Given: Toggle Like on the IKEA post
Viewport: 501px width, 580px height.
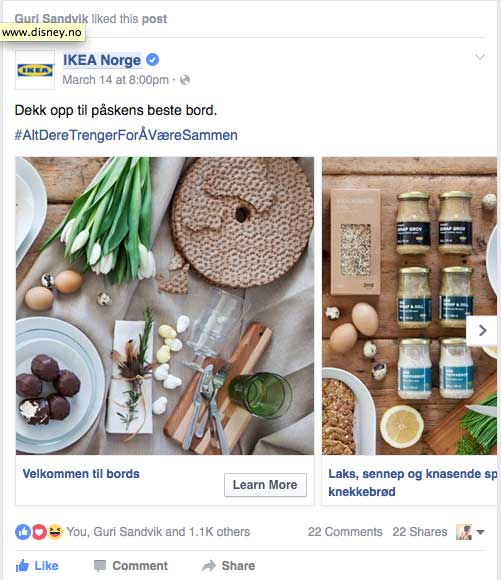Looking at the screenshot, I should (x=37, y=566).
